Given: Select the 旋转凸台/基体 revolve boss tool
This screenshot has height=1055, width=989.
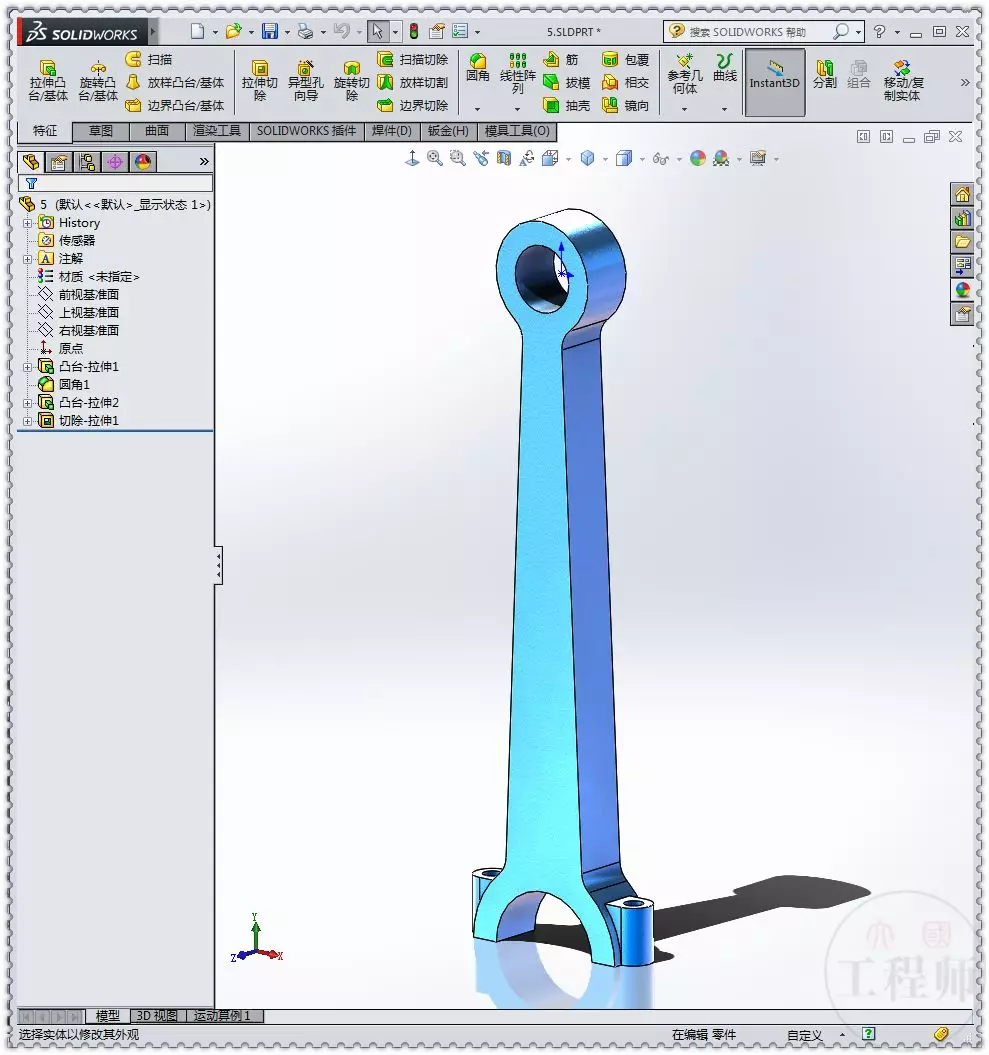Looking at the screenshot, I should tap(98, 81).
